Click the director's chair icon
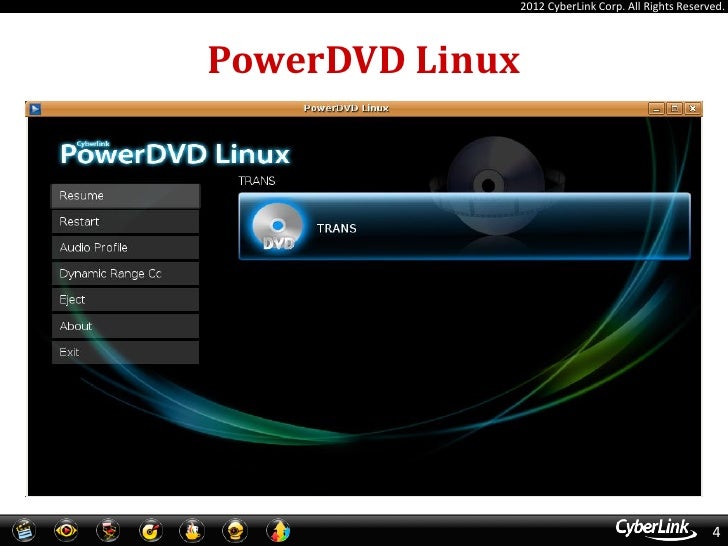 108,530
